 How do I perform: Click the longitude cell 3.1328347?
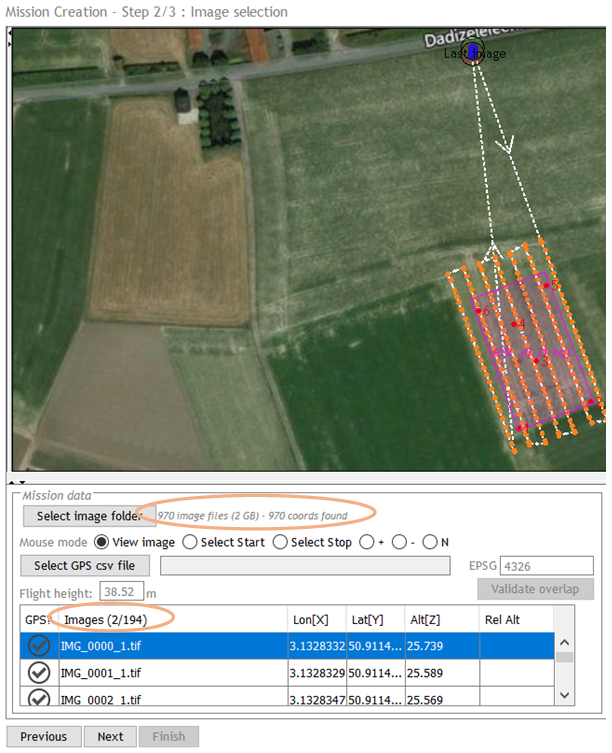[317, 697]
